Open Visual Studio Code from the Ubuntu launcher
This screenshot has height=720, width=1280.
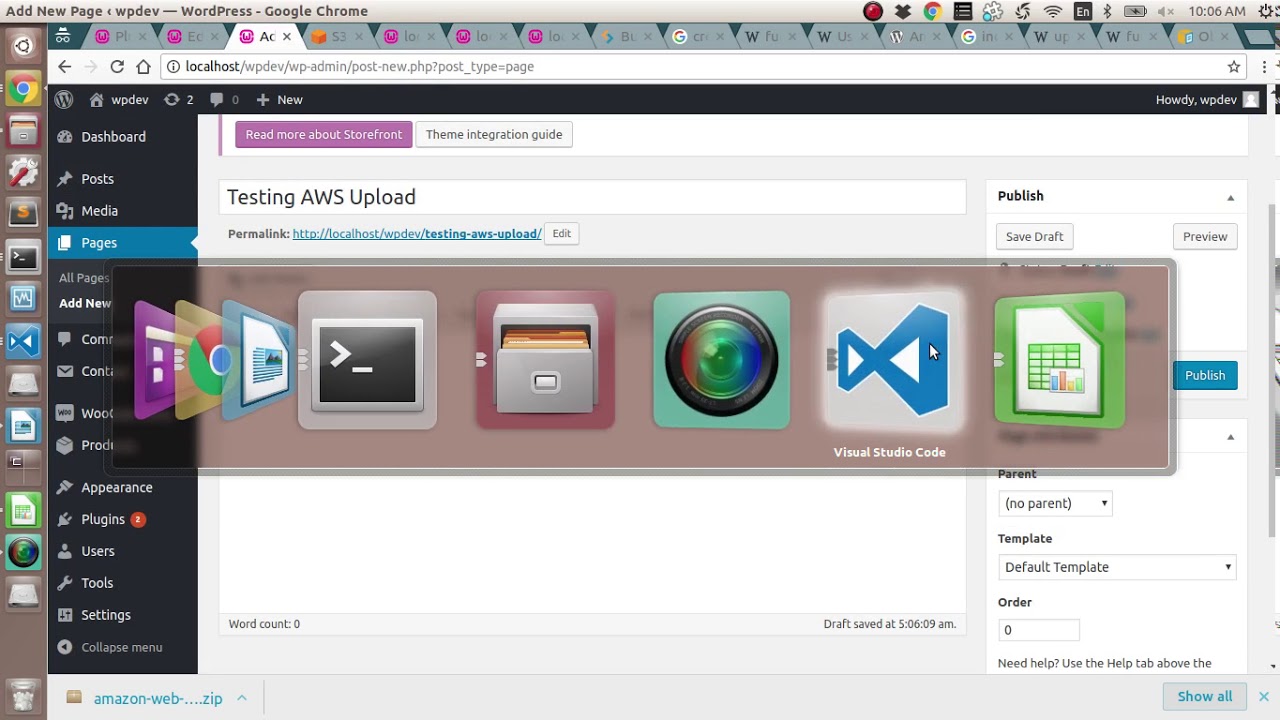(x=23, y=341)
